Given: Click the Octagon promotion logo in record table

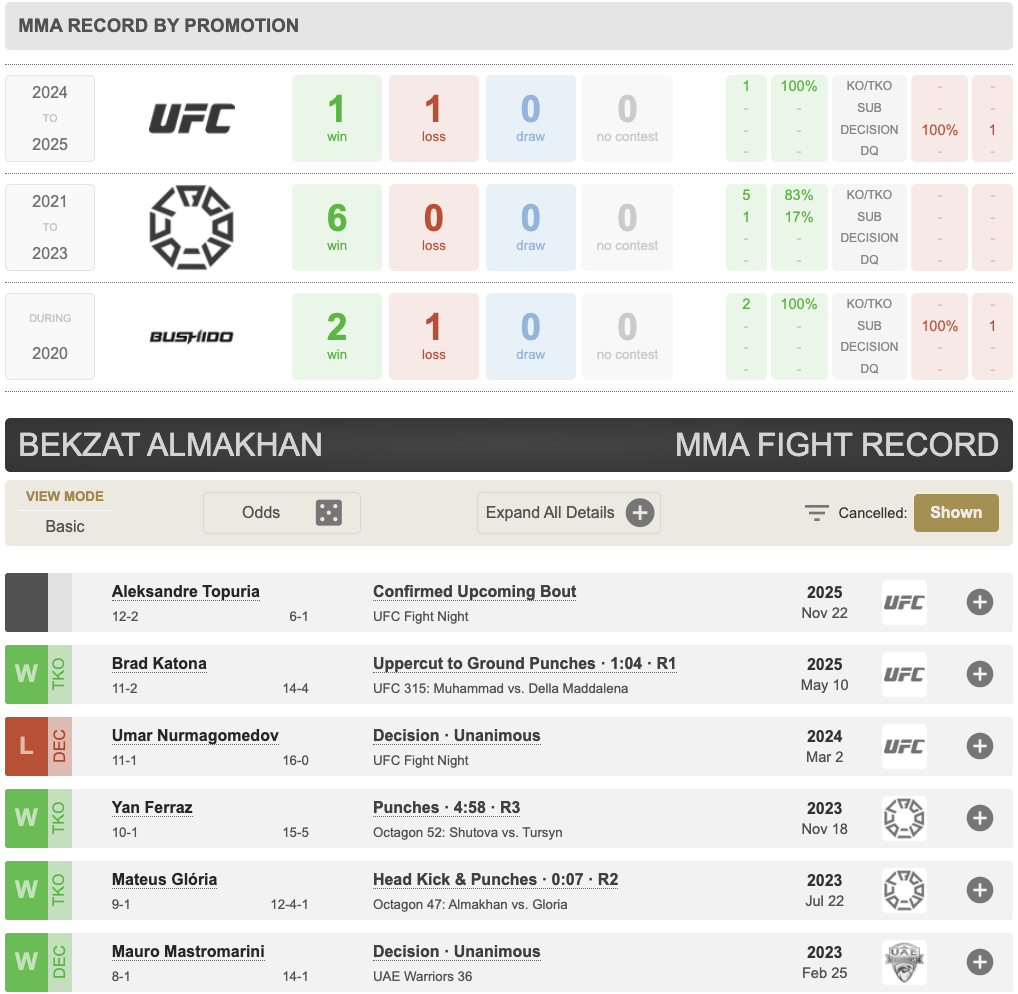Looking at the screenshot, I should pos(191,227).
